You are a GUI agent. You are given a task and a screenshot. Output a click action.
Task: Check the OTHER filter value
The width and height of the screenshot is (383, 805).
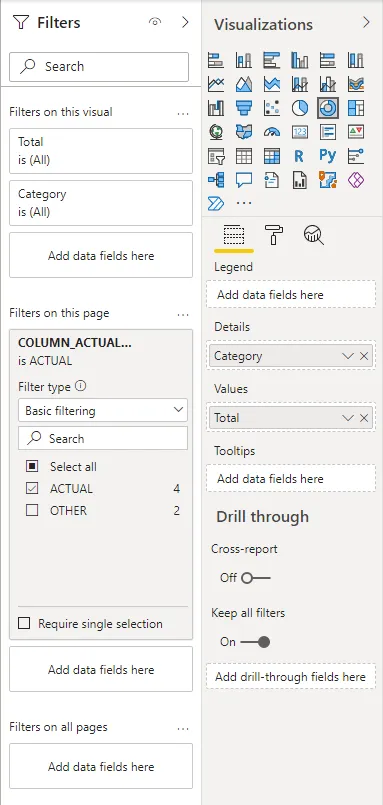[32, 510]
